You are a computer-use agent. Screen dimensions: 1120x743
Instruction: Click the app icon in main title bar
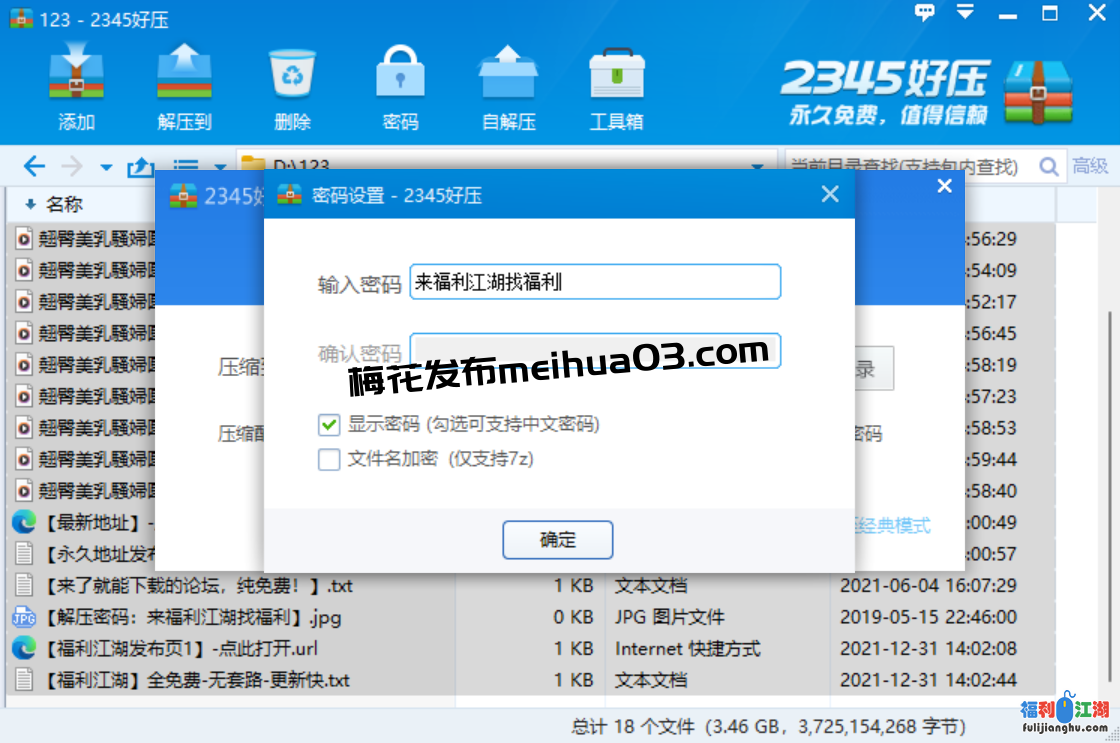point(21,17)
